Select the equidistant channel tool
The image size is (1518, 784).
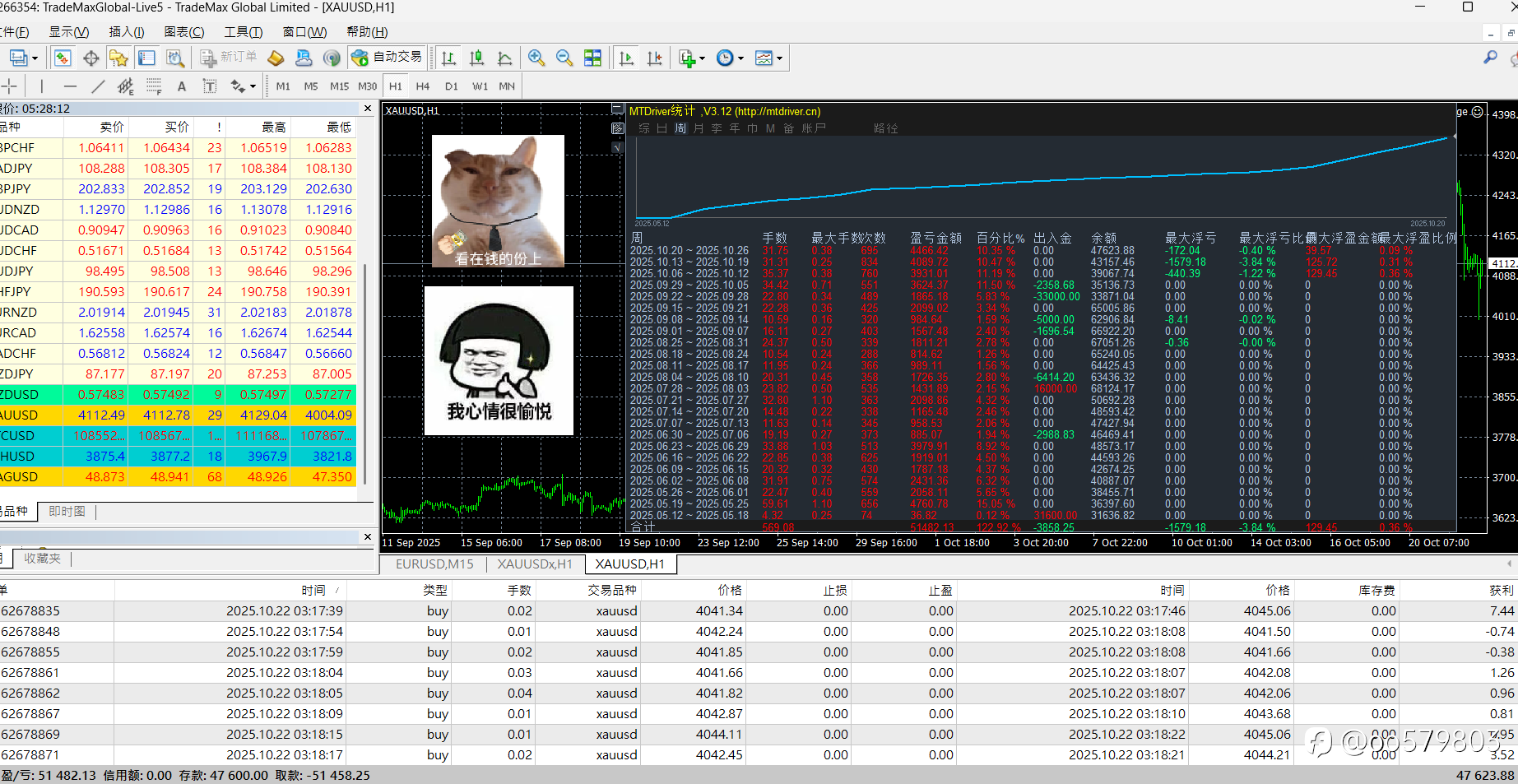[x=126, y=86]
